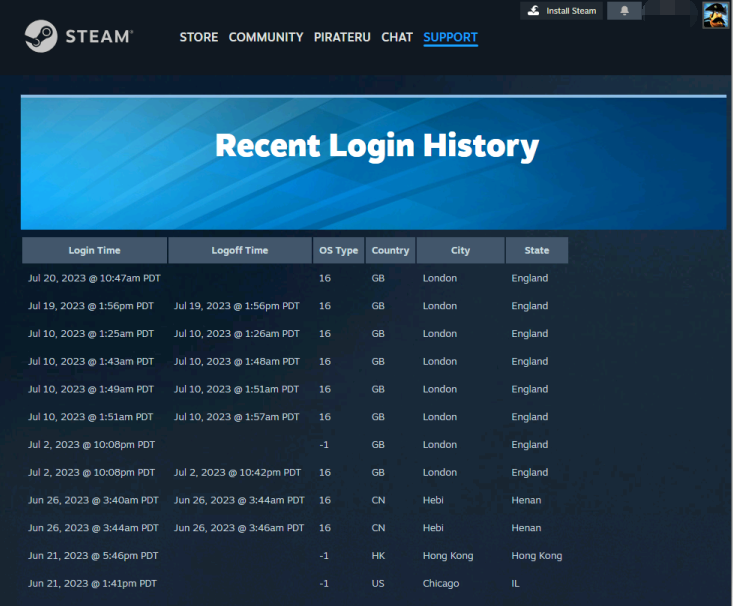Select login time Jul 10, 2023 @ 1:51am PDT
Viewport: 733px width, 606px height.
90,417
